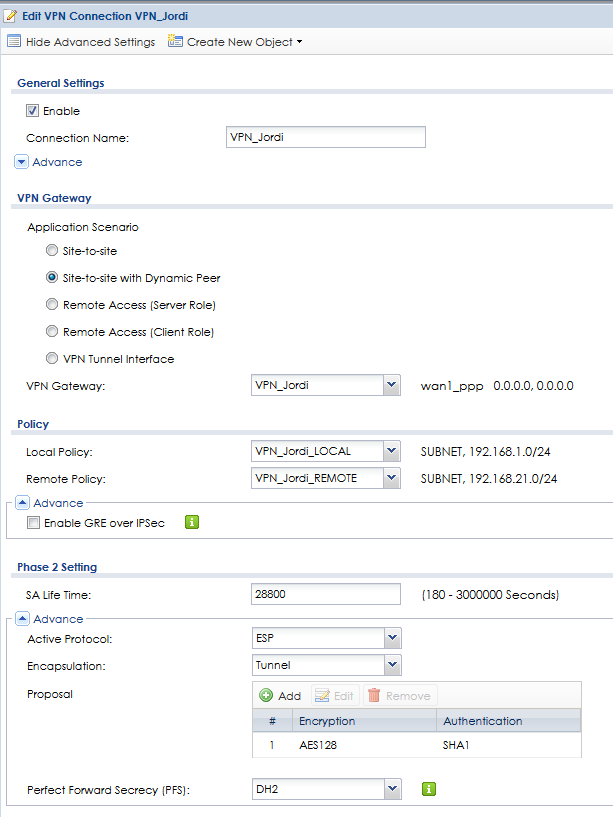The image size is (613, 817).
Task: Click the Encryption column header
Action: (x=364, y=721)
